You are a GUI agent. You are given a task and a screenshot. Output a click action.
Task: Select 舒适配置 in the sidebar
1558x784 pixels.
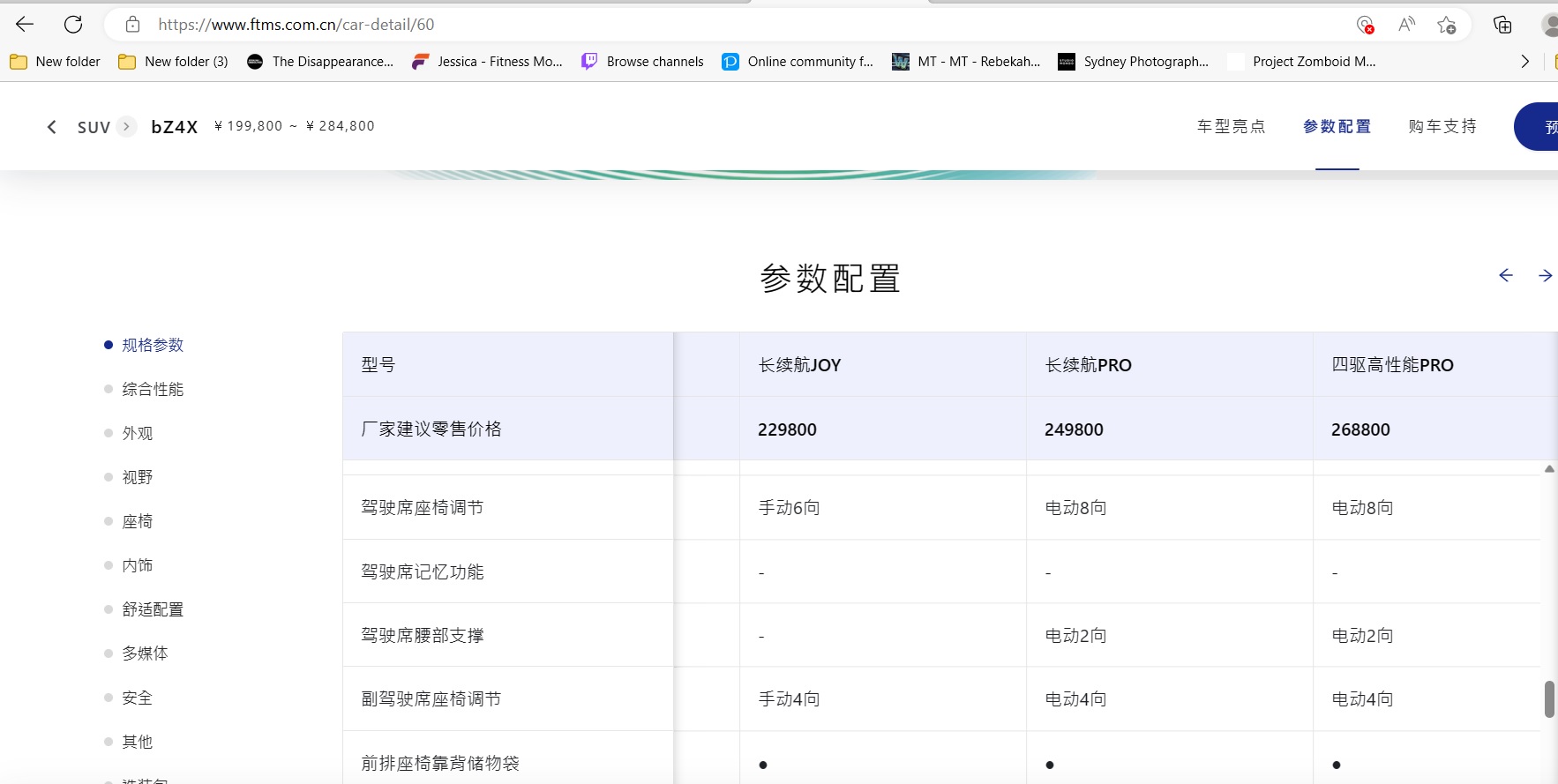153,609
